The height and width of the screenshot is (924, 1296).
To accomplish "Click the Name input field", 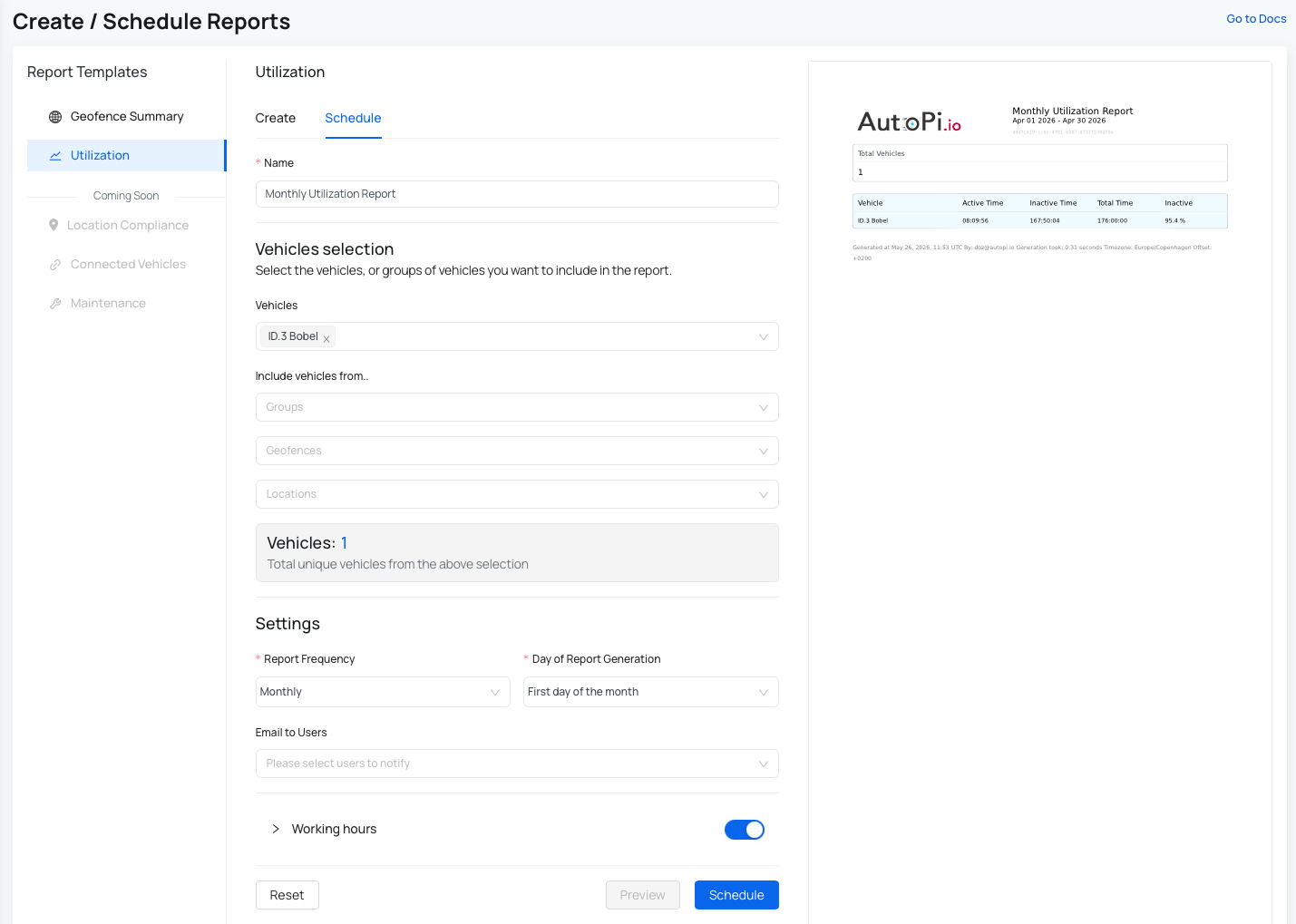I will [517, 194].
